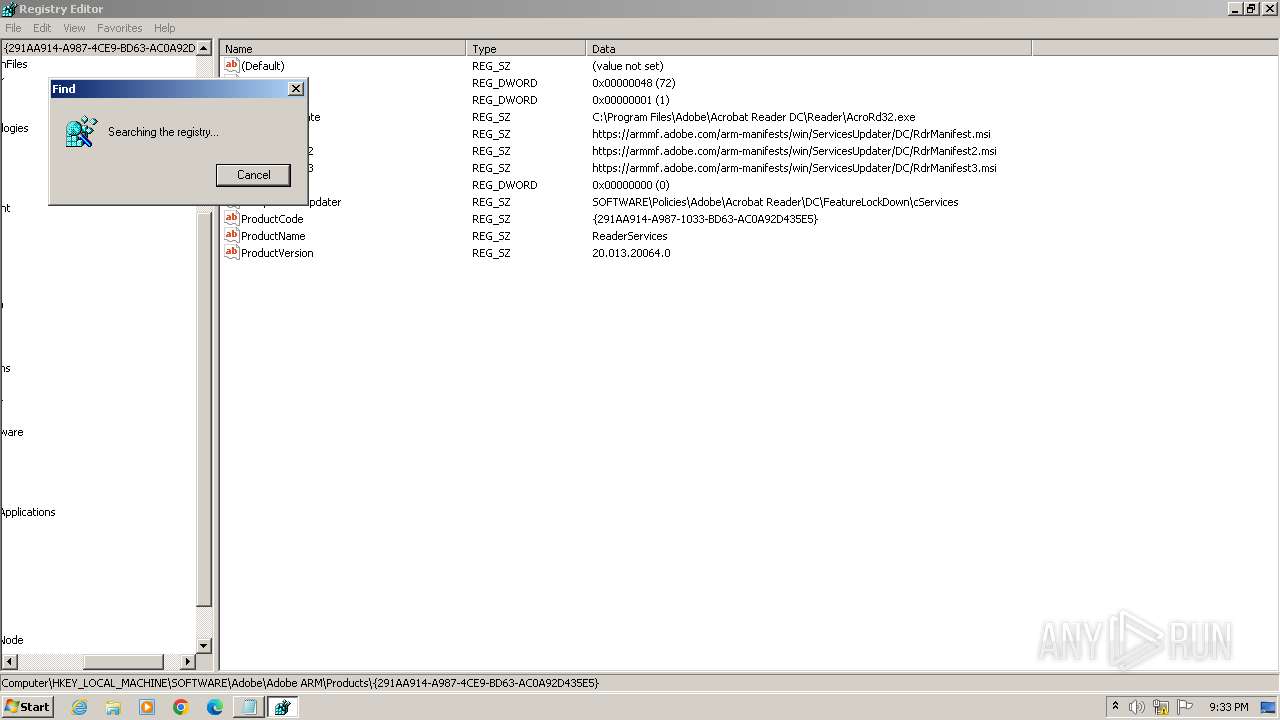This screenshot has height=720, width=1280.
Task: Click the 20.013.20064.0 version data value
Action: point(631,253)
